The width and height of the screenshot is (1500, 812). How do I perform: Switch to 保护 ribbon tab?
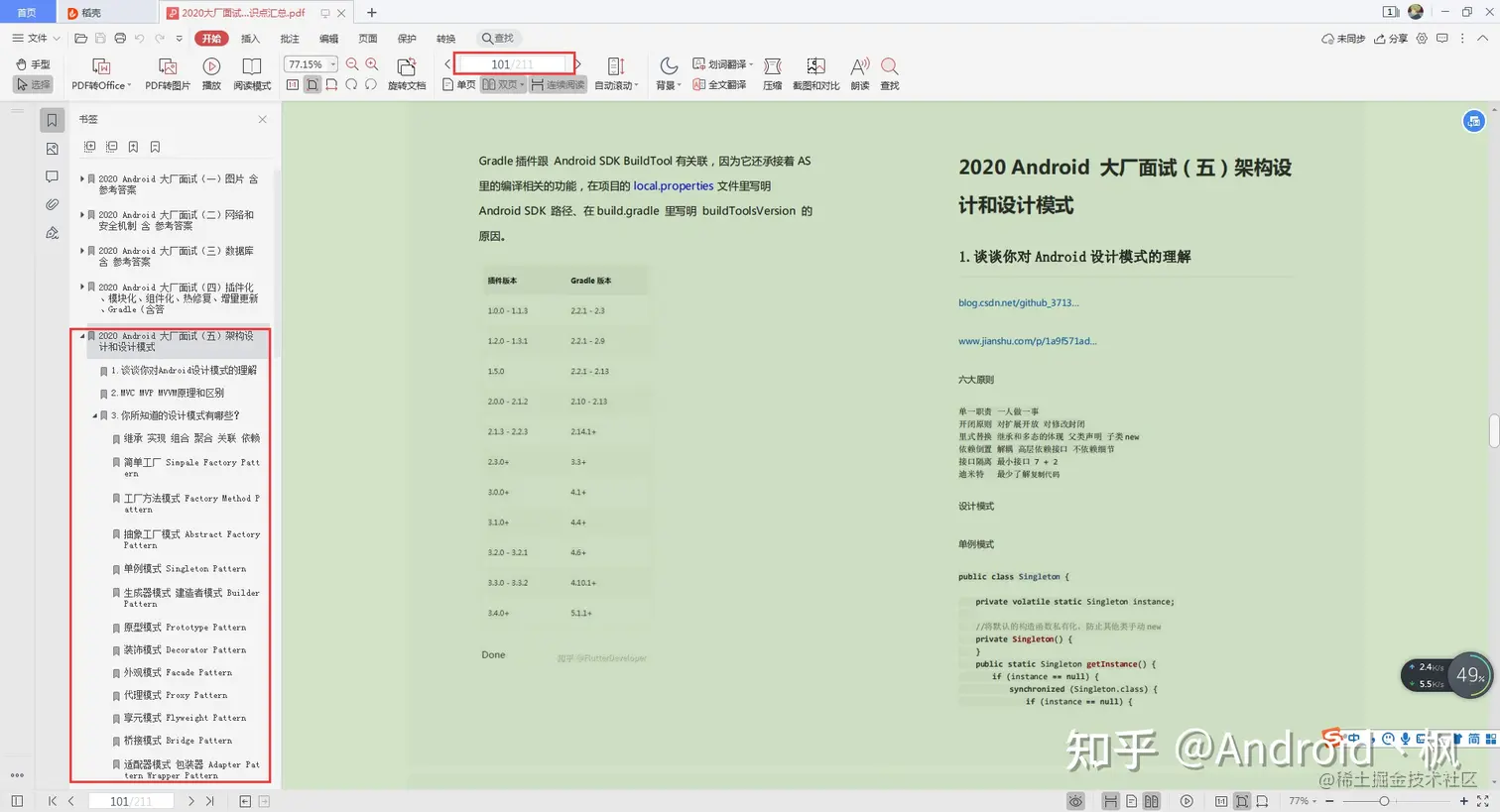407,39
